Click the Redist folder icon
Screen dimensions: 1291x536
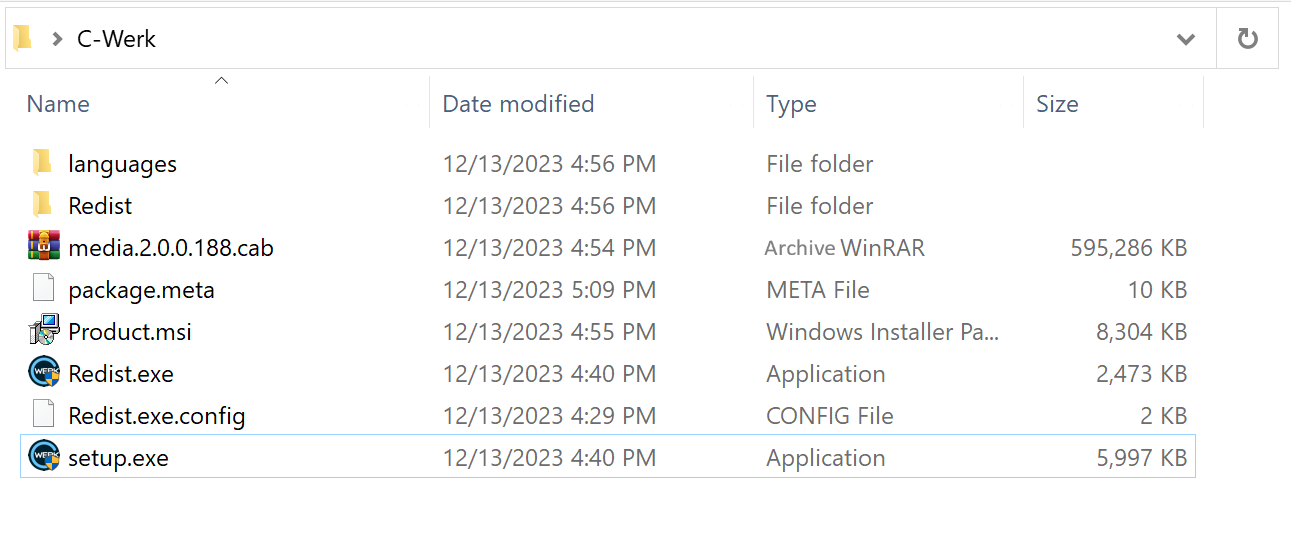[42, 205]
